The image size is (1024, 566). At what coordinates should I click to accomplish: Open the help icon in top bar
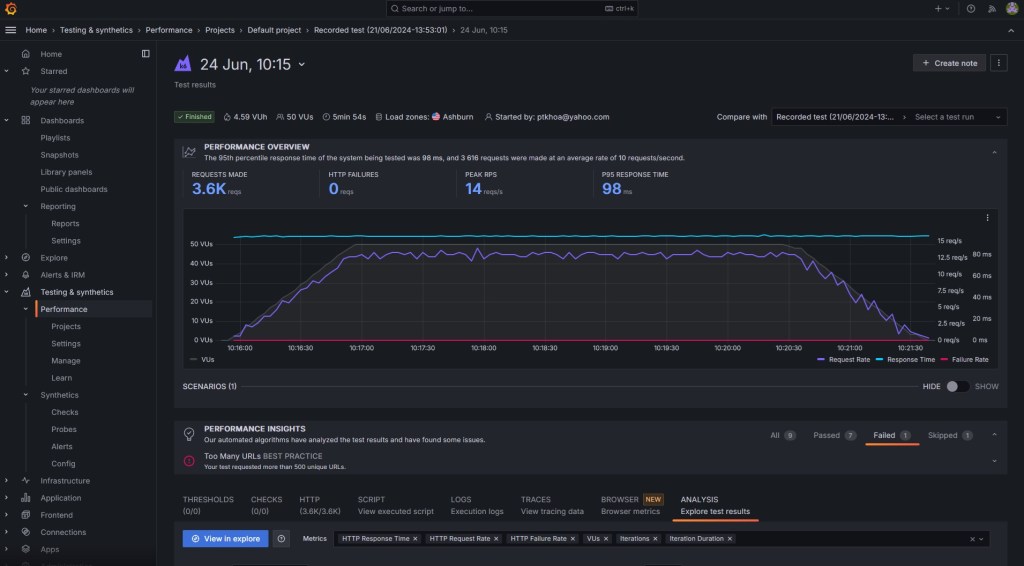click(x=971, y=9)
